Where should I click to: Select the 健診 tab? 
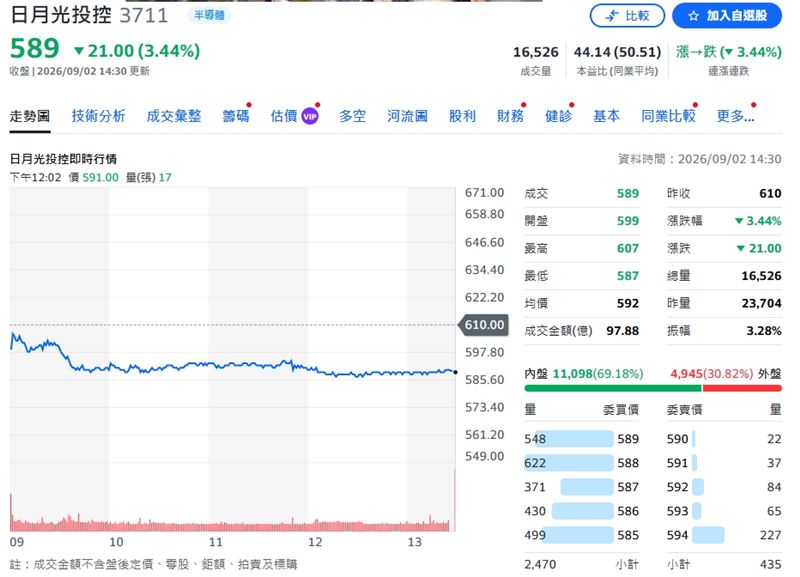[x=558, y=116]
